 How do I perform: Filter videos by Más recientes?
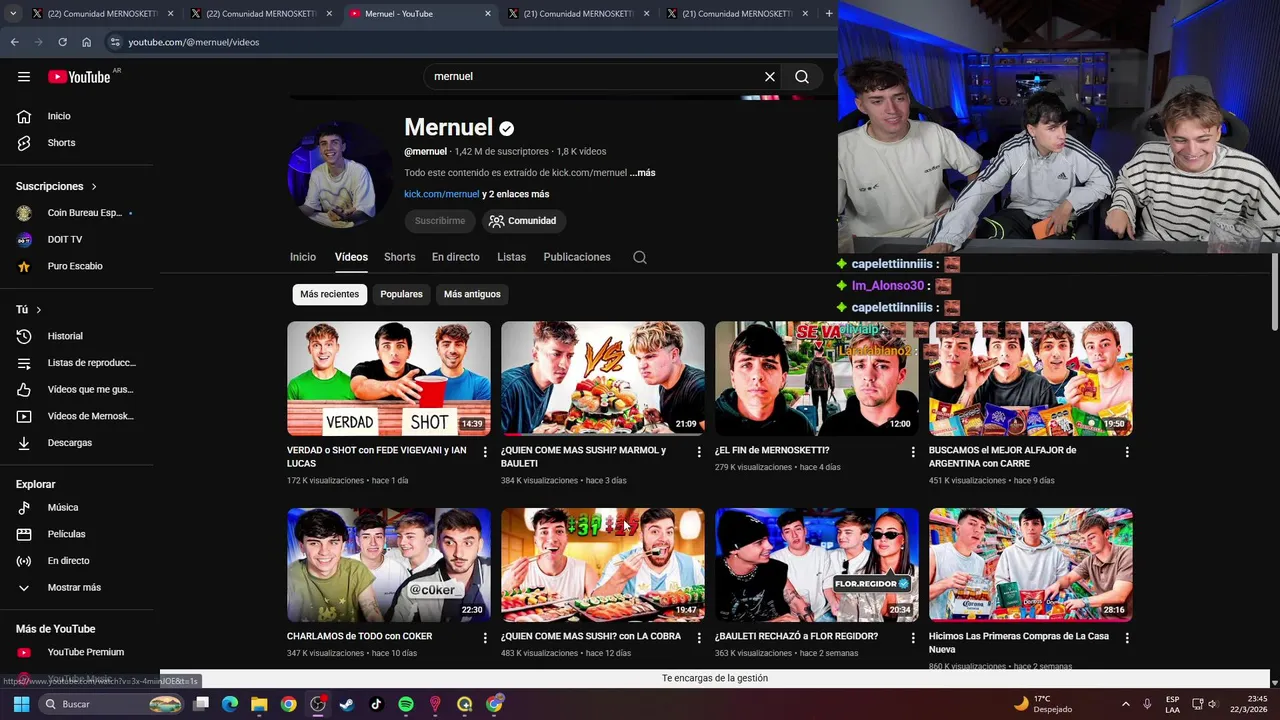click(x=329, y=294)
